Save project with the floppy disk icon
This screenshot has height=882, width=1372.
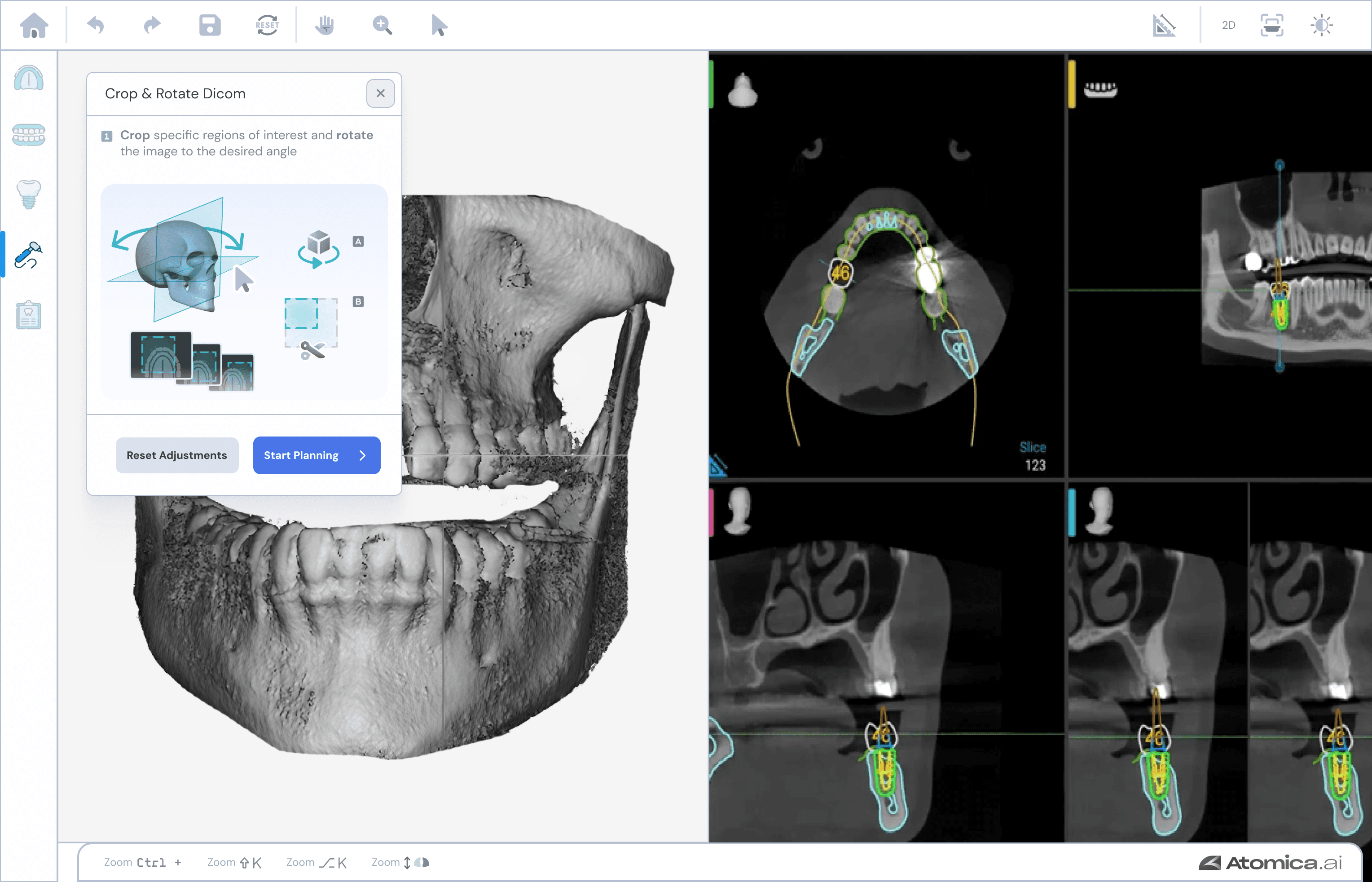coord(210,25)
